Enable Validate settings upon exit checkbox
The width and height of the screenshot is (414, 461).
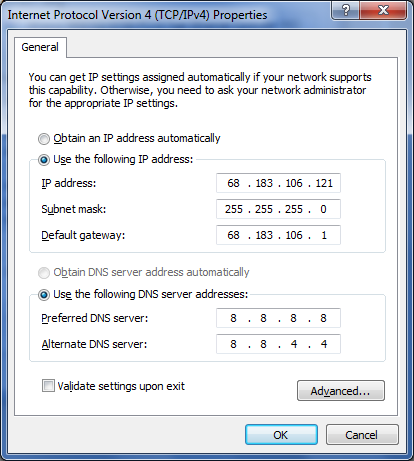coord(48,386)
